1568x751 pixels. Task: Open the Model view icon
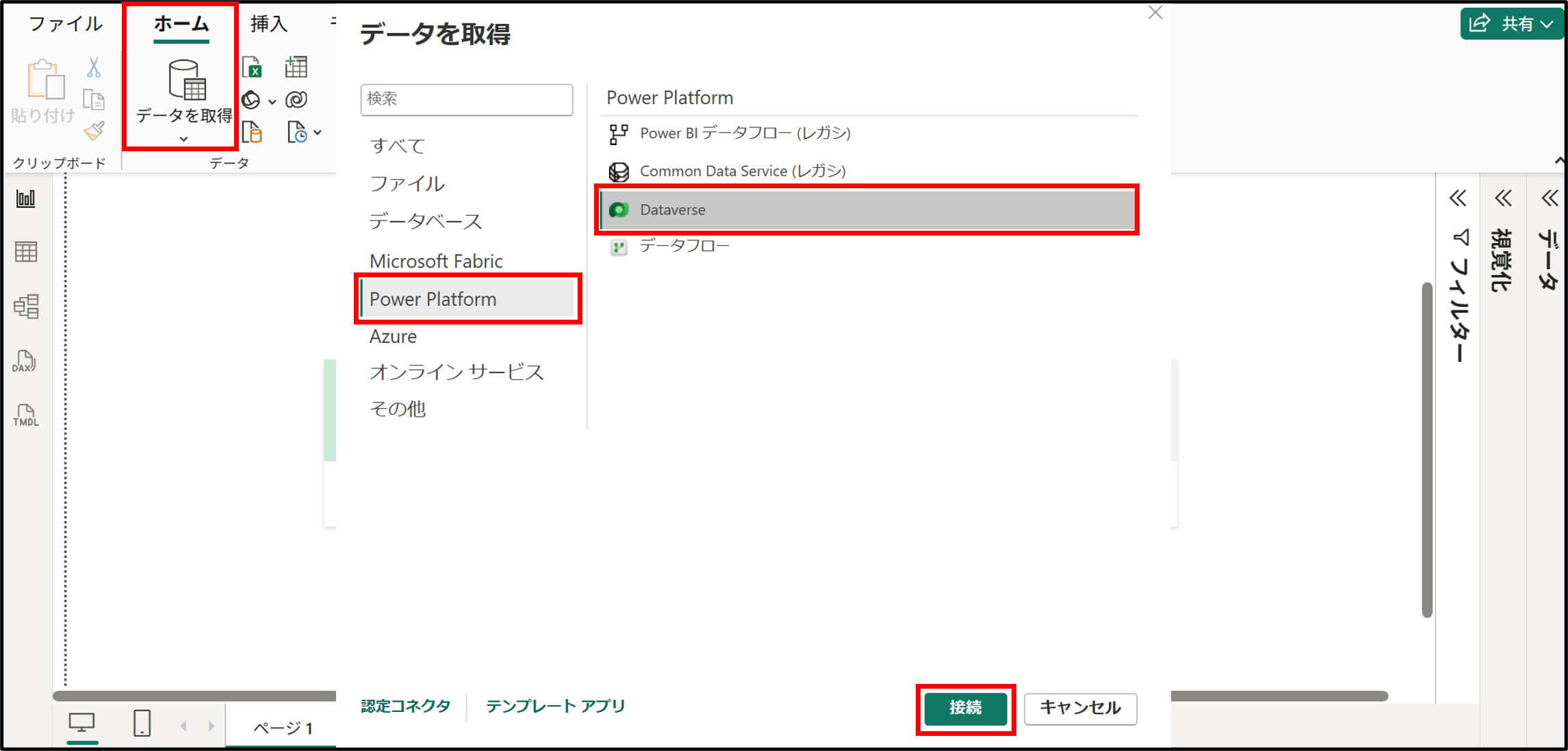26,307
